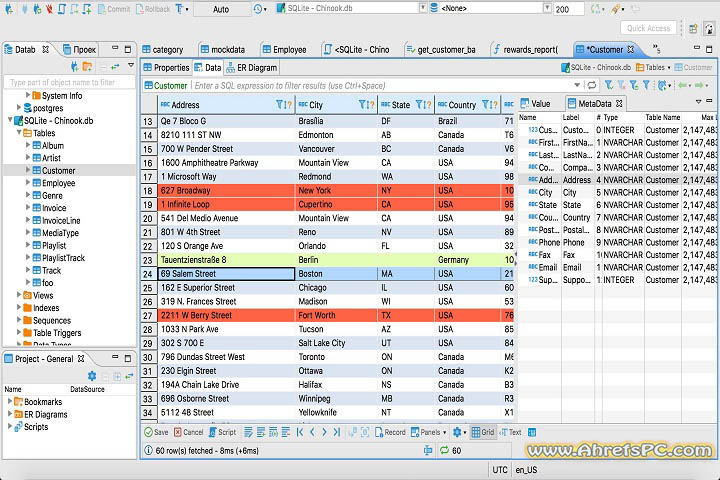Click the New Connection plug icon in top toolbar

point(9,9)
